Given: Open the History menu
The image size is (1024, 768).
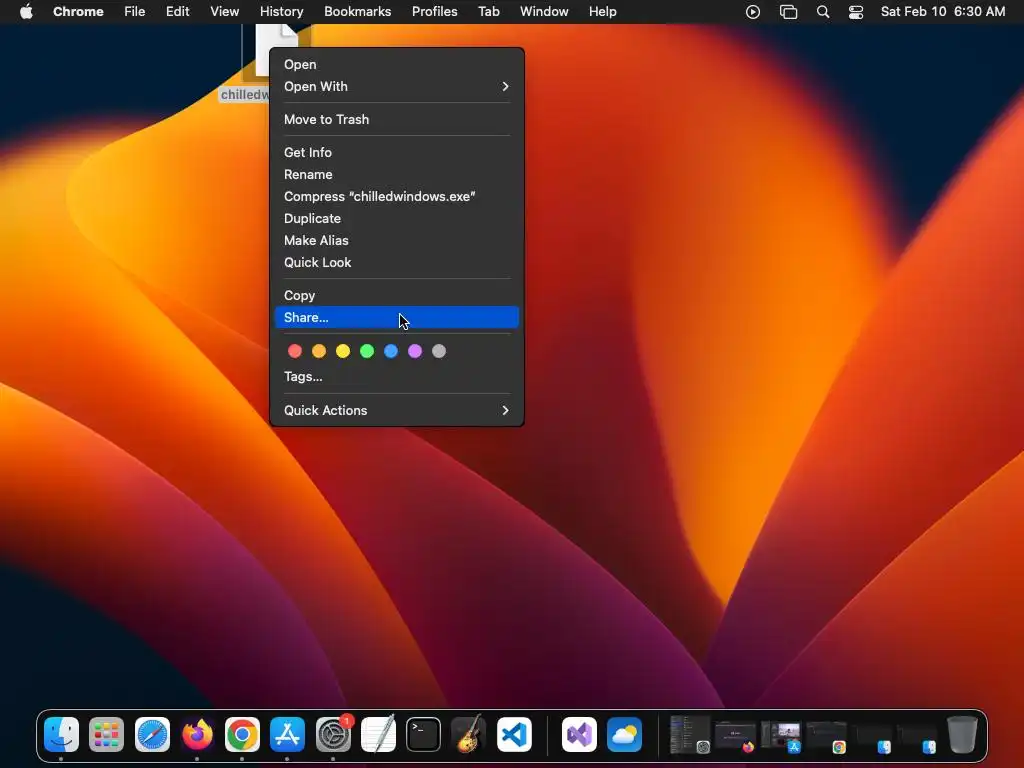Looking at the screenshot, I should click(x=281, y=12).
